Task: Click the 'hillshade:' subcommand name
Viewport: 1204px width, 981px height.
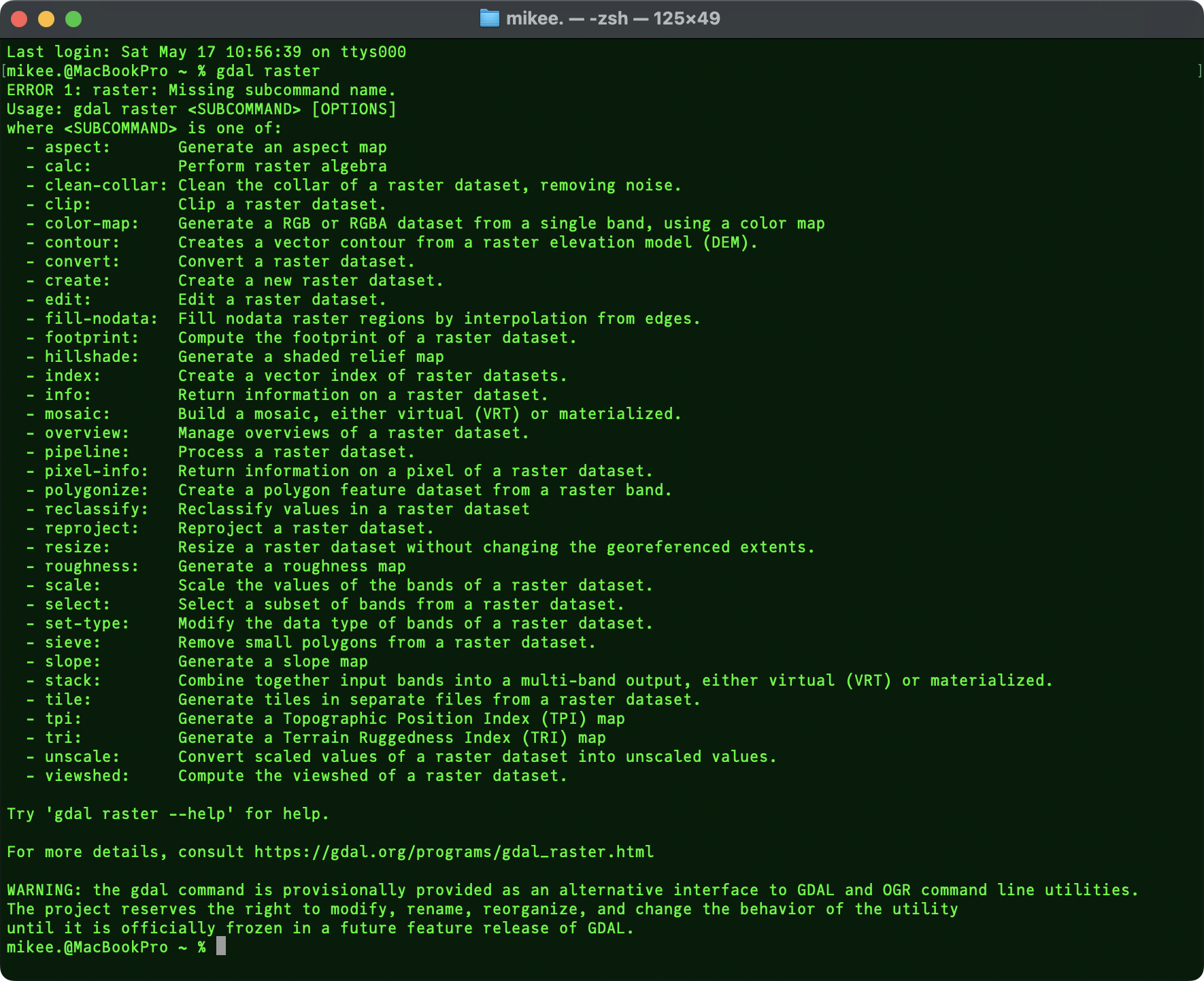Action: pyautogui.click(x=92, y=356)
